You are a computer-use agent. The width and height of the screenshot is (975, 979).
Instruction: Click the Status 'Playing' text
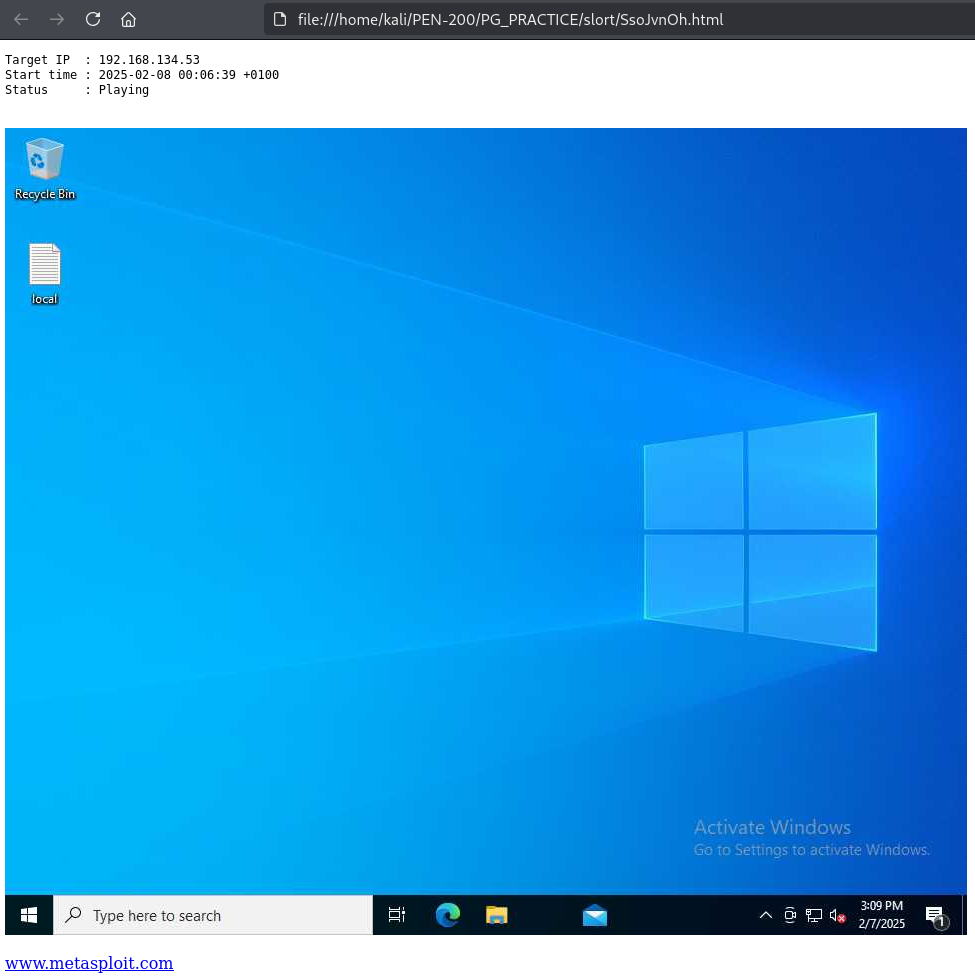click(77, 90)
